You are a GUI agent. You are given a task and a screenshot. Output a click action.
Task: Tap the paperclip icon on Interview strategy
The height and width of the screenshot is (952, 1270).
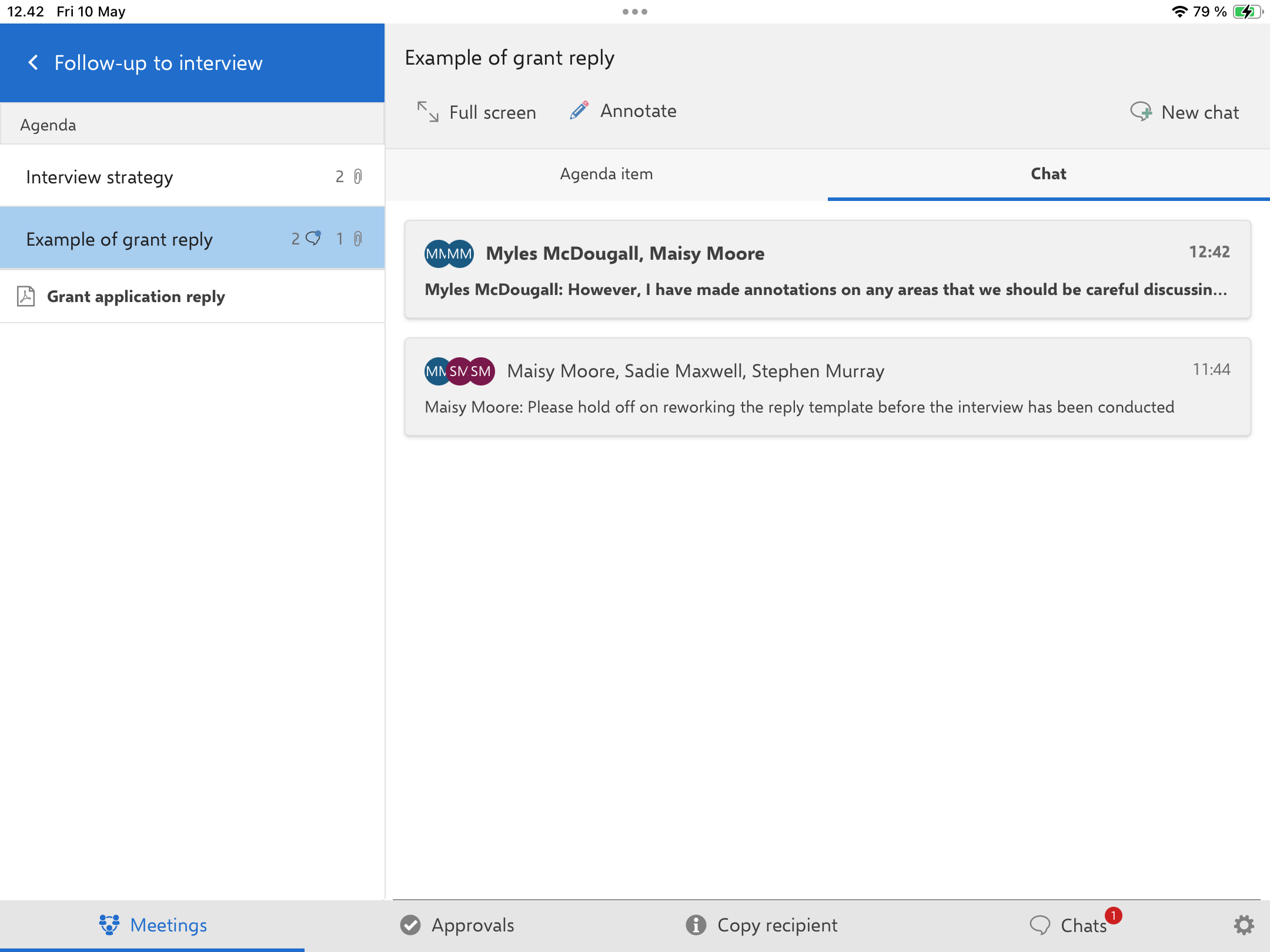pyautogui.click(x=358, y=176)
